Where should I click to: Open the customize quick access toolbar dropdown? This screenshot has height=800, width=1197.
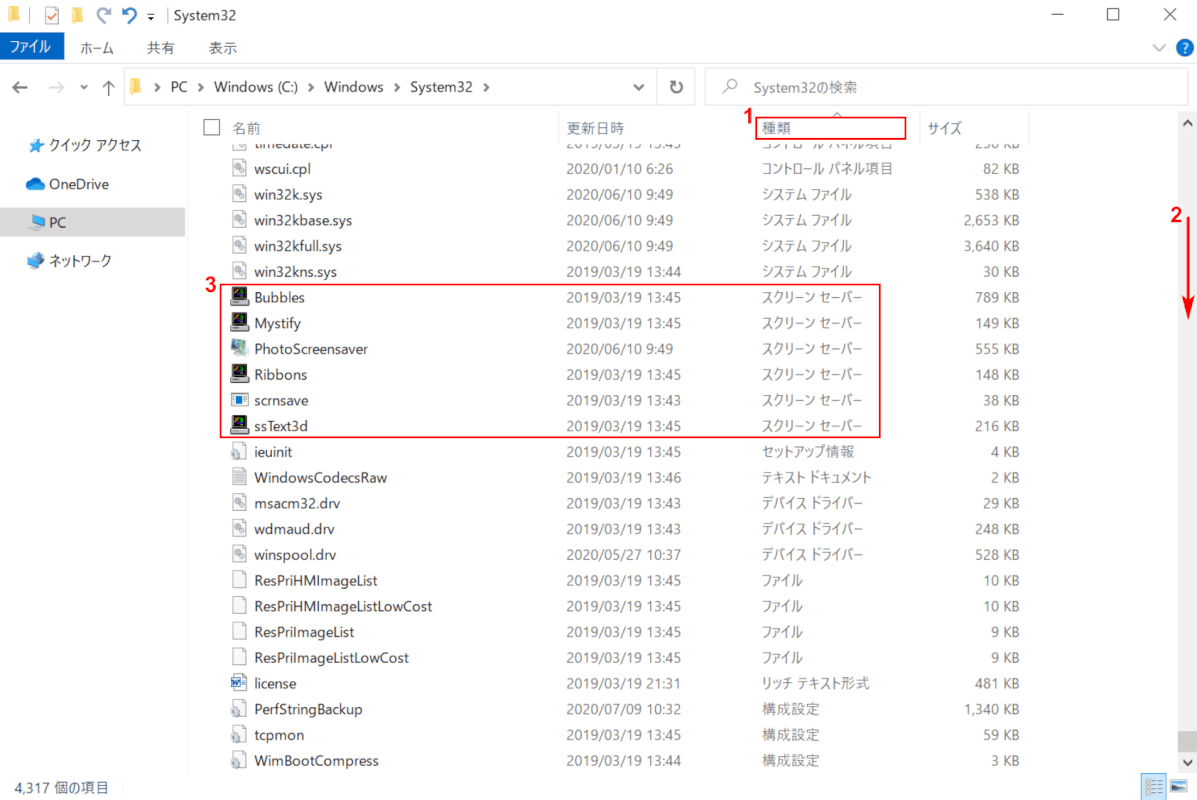pos(151,17)
